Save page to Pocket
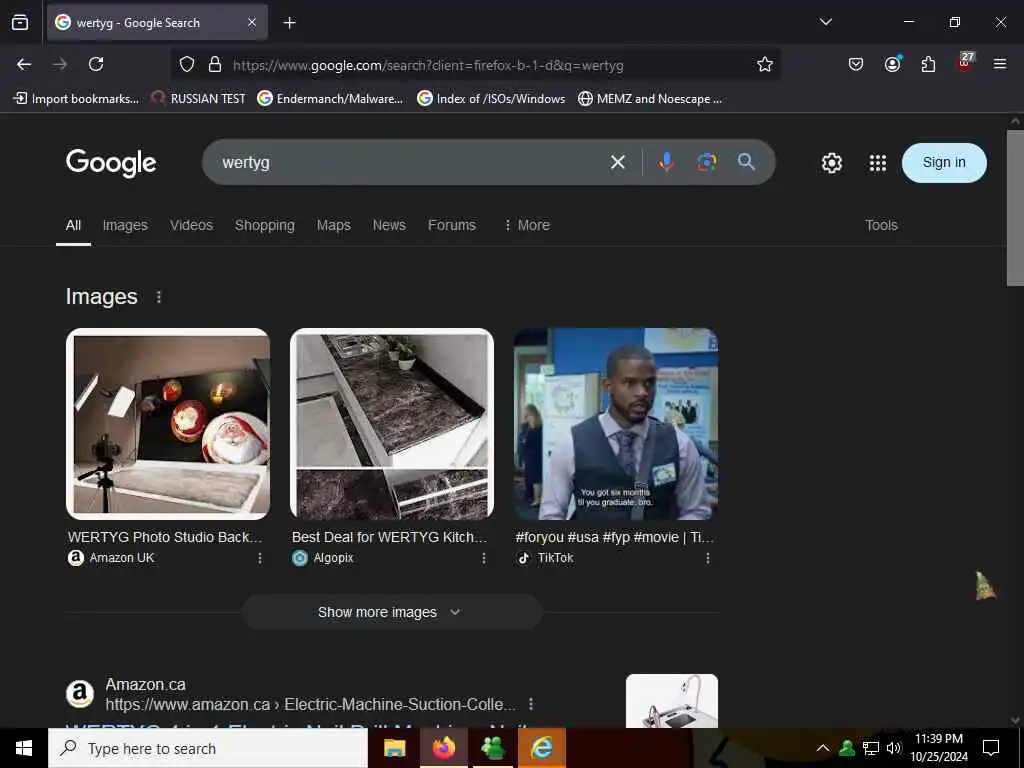Screen dimensions: 1024x768 [856, 64]
